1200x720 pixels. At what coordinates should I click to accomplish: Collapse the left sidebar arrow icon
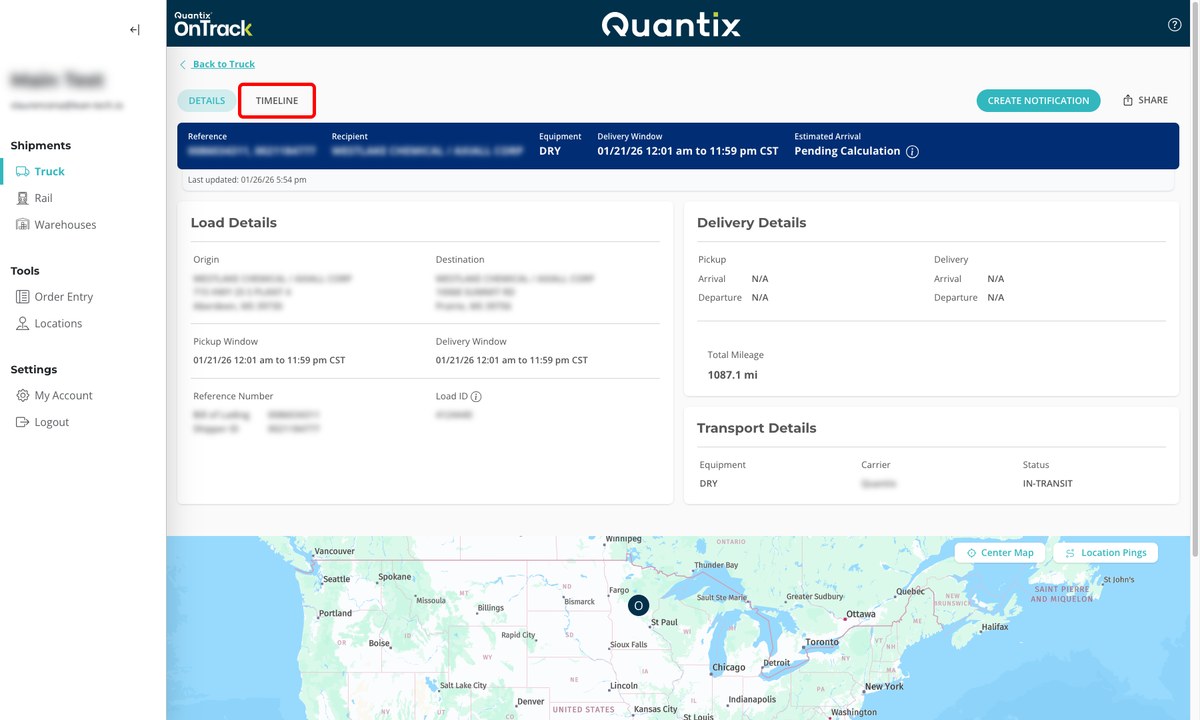click(134, 30)
